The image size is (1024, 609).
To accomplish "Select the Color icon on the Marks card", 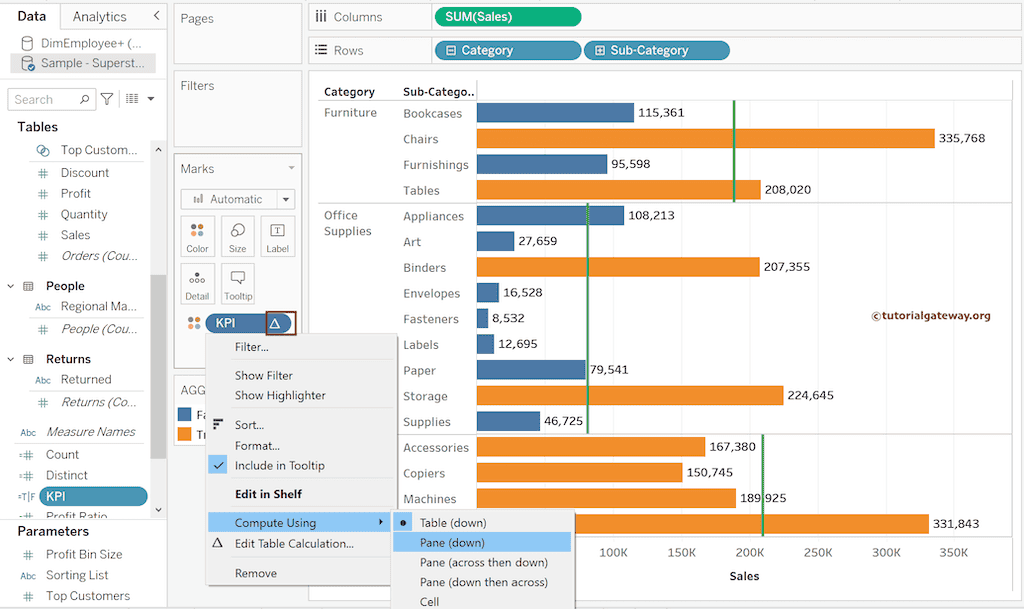I will click(x=197, y=236).
